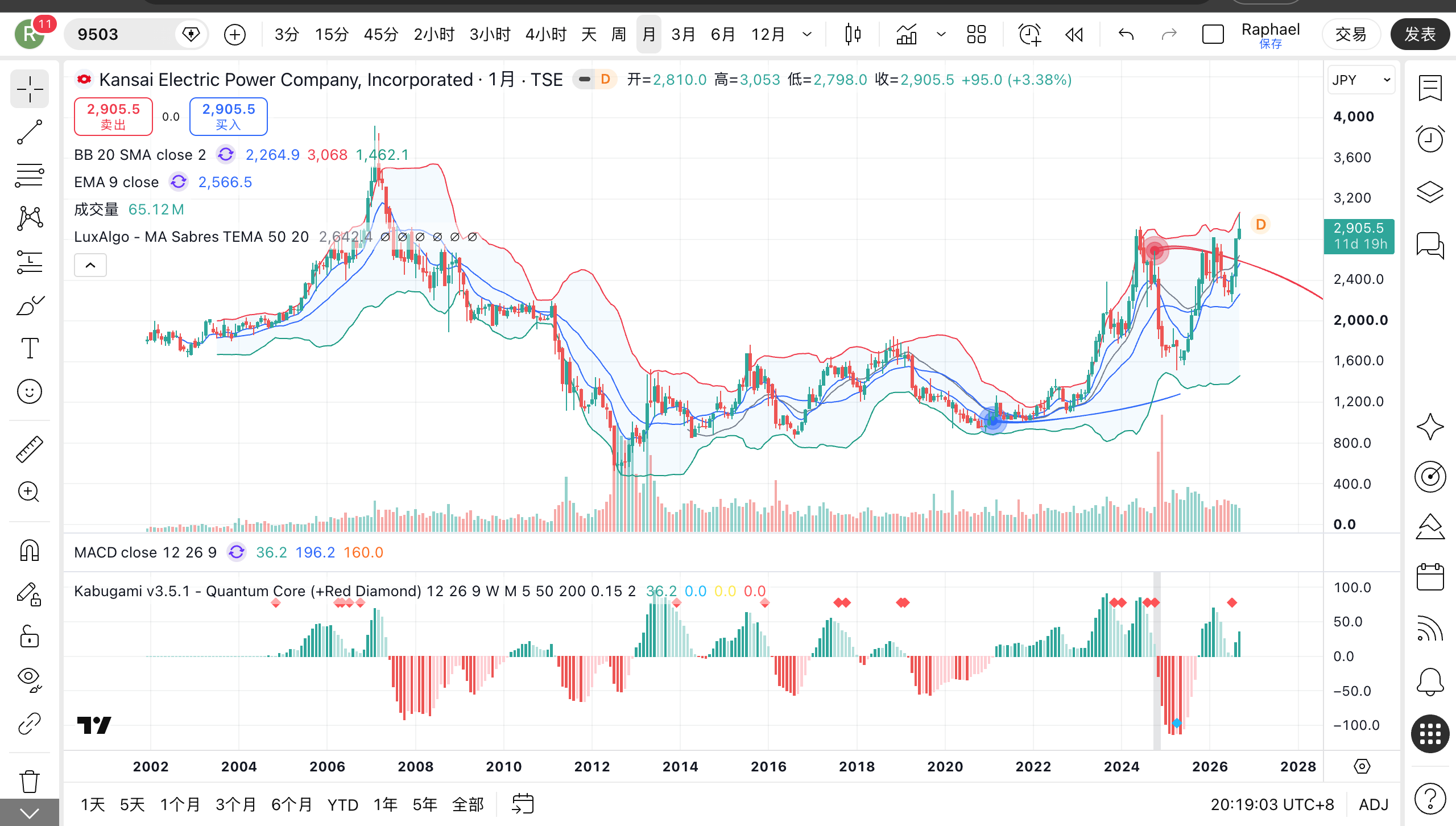The height and width of the screenshot is (826, 1456).
Task: Collapse the drawing toolbar bottom chevron
Action: coord(30,813)
